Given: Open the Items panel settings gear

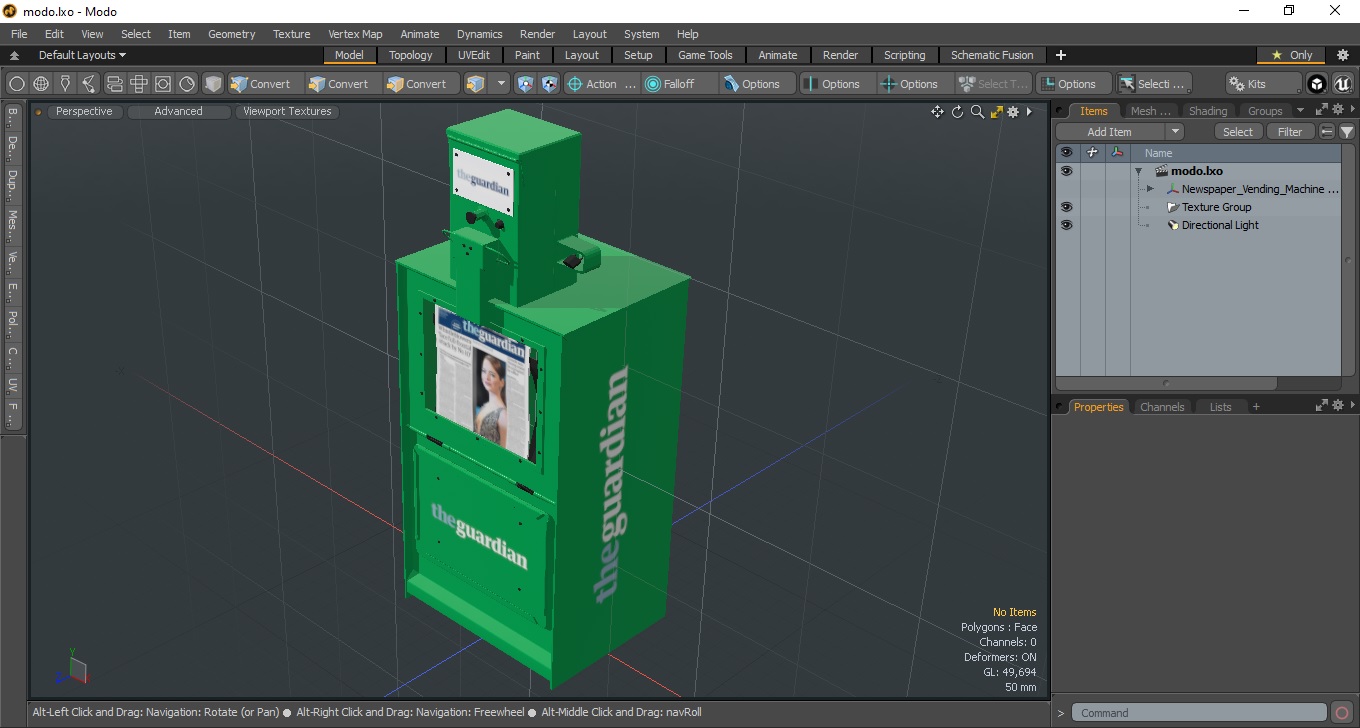Looking at the screenshot, I should pyautogui.click(x=1338, y=110).
